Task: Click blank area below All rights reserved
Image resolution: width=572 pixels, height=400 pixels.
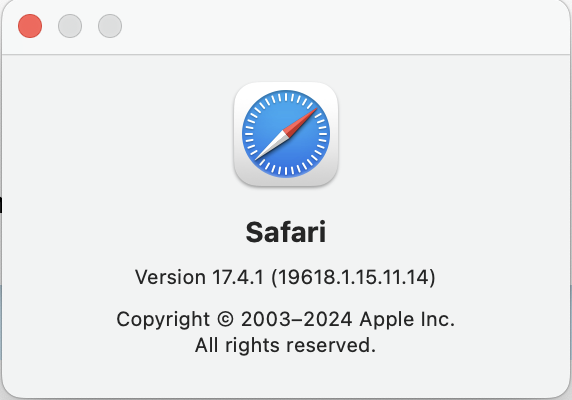Action: tap(286, 377)
